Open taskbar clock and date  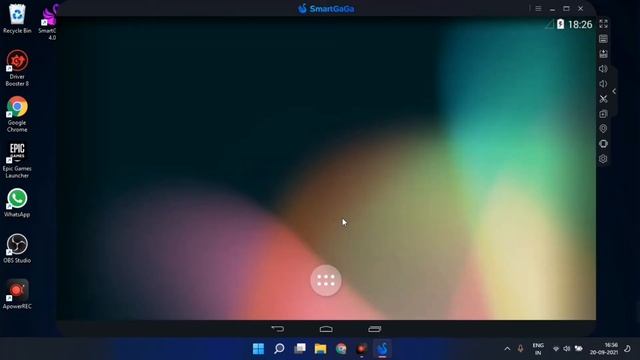[604, 349]
